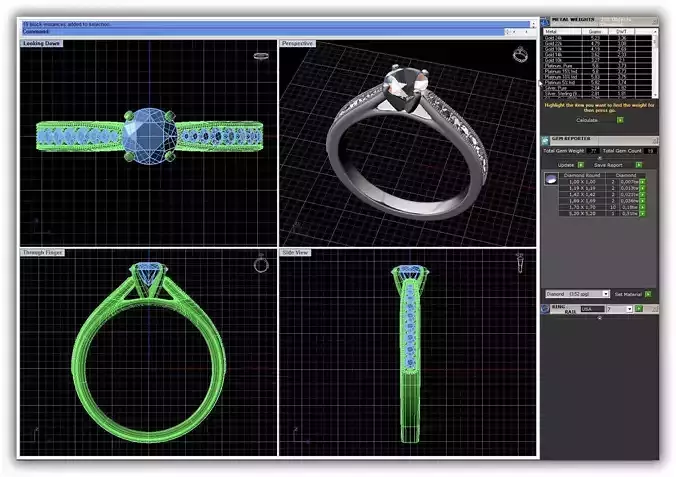Click the Update button label
The image size is (676, 477).
tap(566, 165)
